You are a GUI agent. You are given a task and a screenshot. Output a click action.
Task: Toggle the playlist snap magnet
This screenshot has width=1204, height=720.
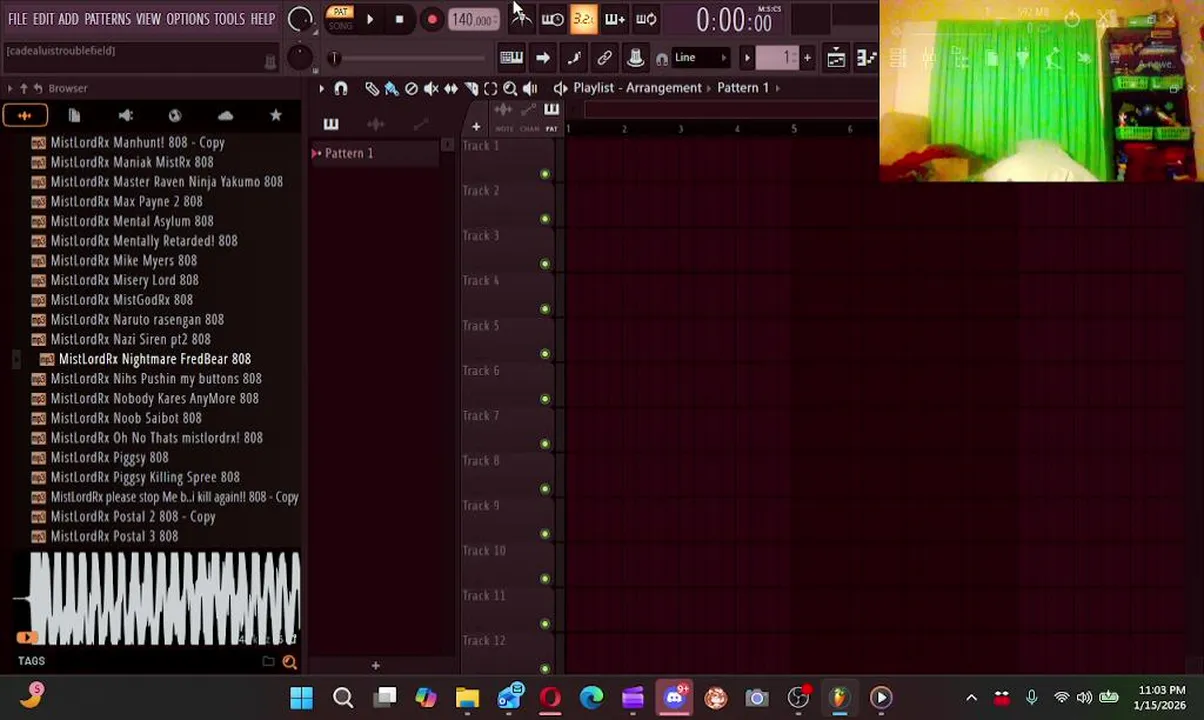click(341, 88)
